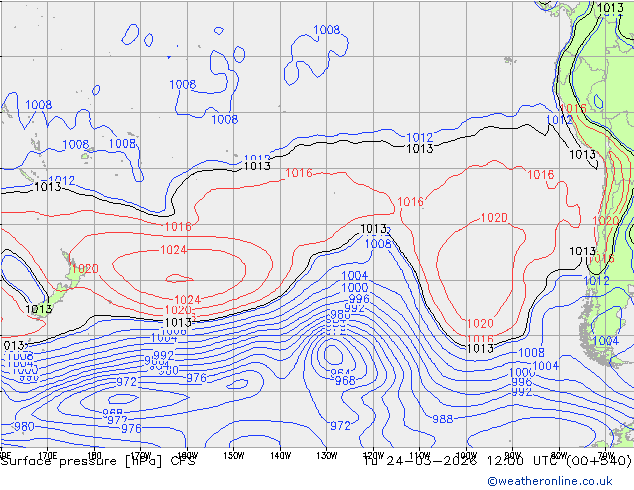Click the '170E' longitude label

47,456
